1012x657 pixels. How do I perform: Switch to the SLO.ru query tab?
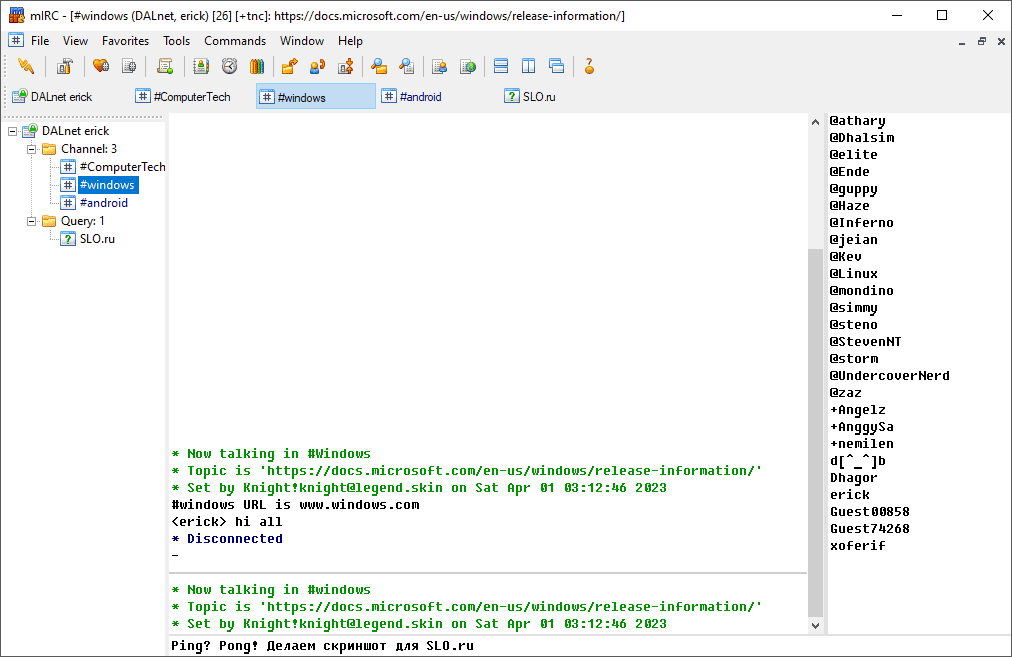[x=561, y=97]
